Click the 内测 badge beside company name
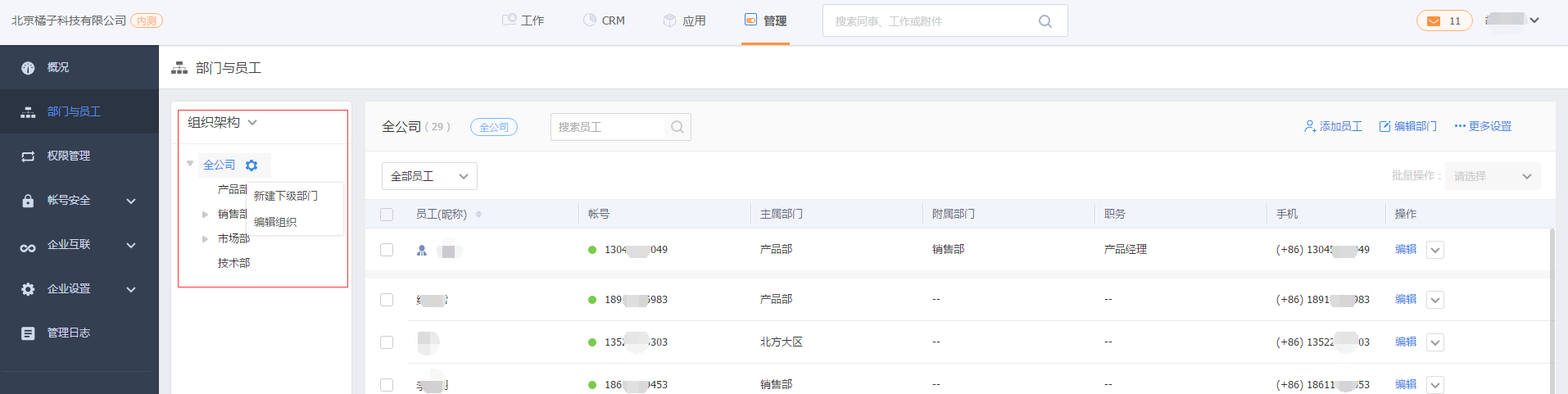The width and height of the screenshot is (1568, 394). coord(147,20)
